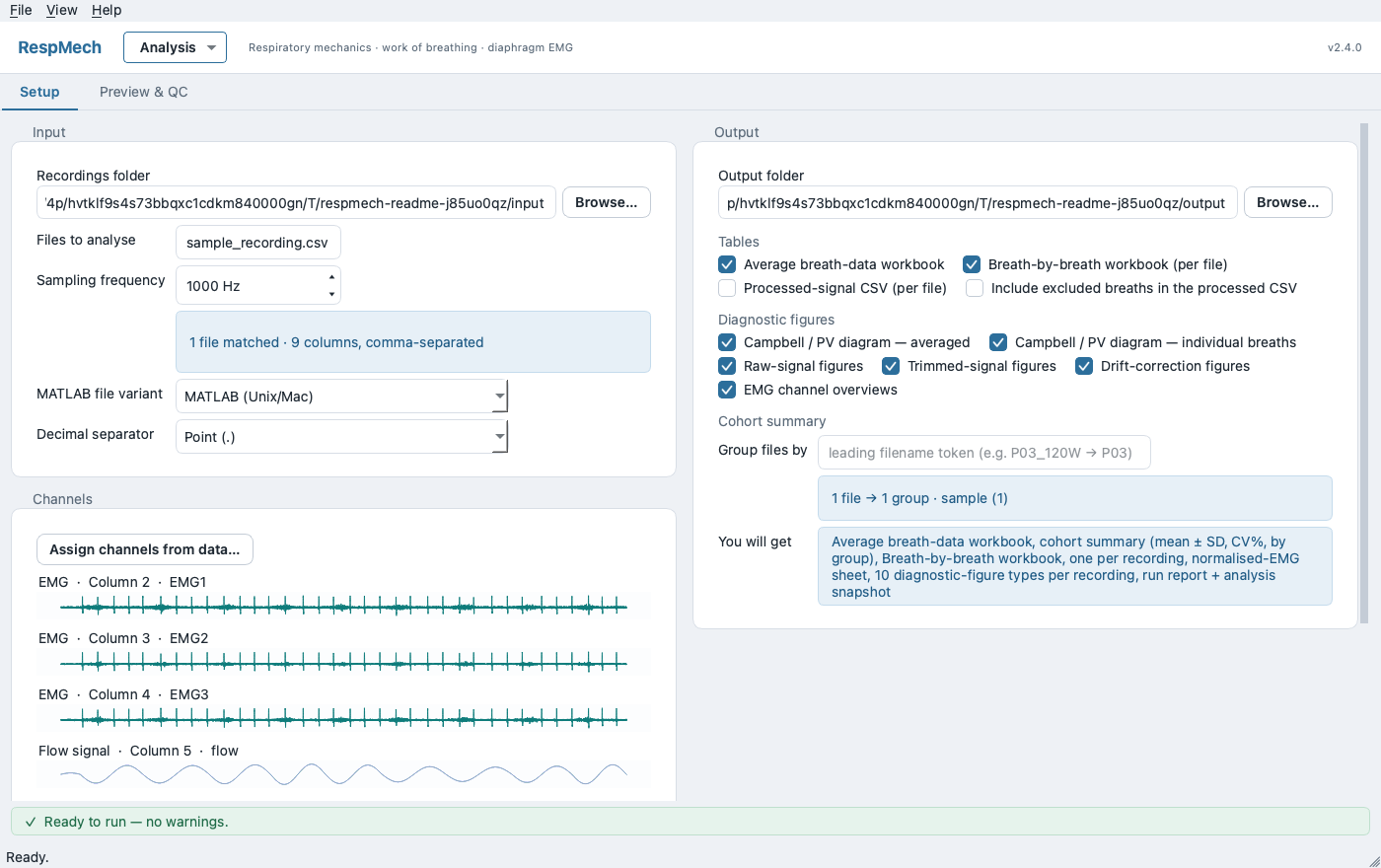Browse for the Recordings folder
The image size is (1381, 868).
tap(607, 202)
